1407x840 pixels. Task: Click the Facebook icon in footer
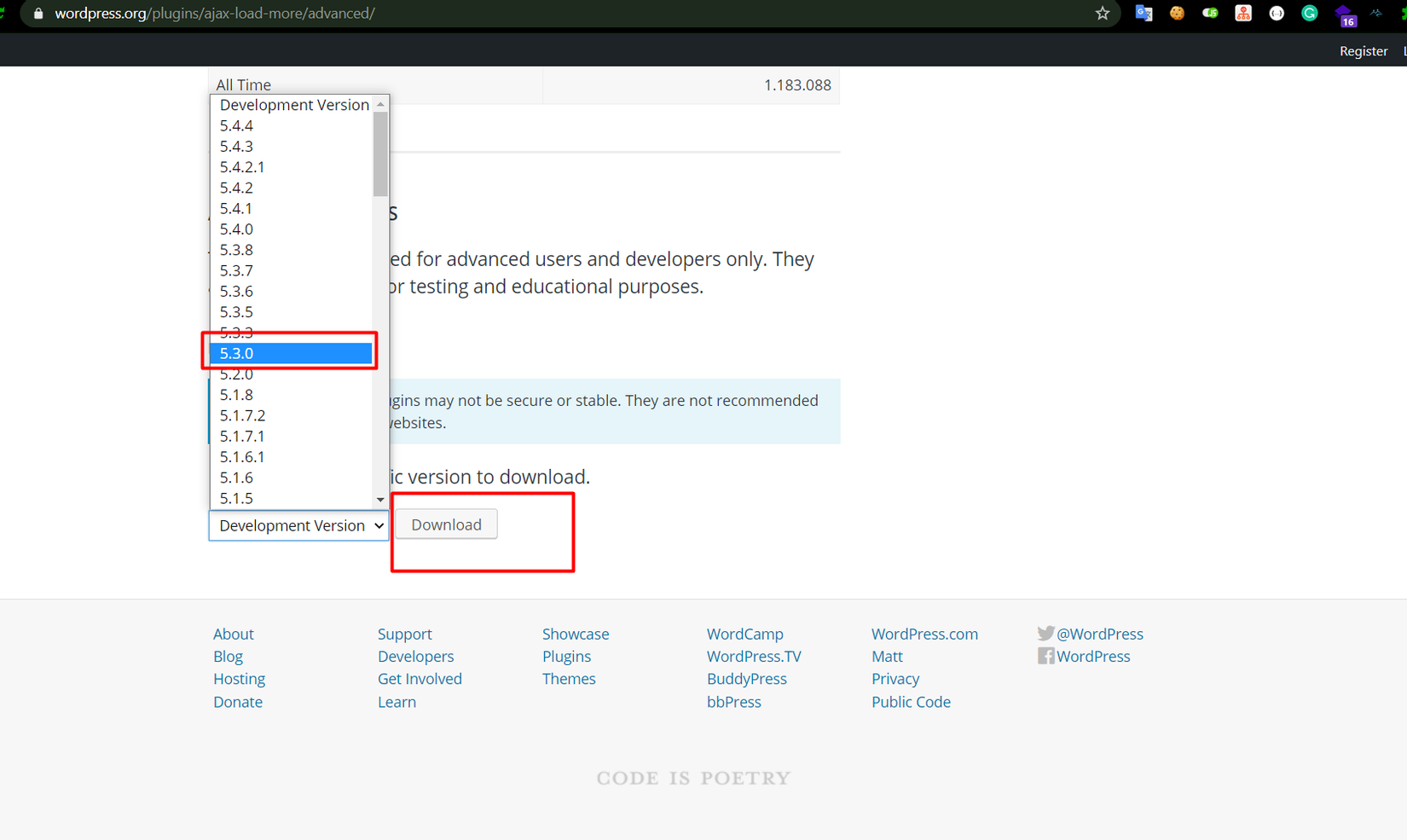click(x=1045, y=656)
